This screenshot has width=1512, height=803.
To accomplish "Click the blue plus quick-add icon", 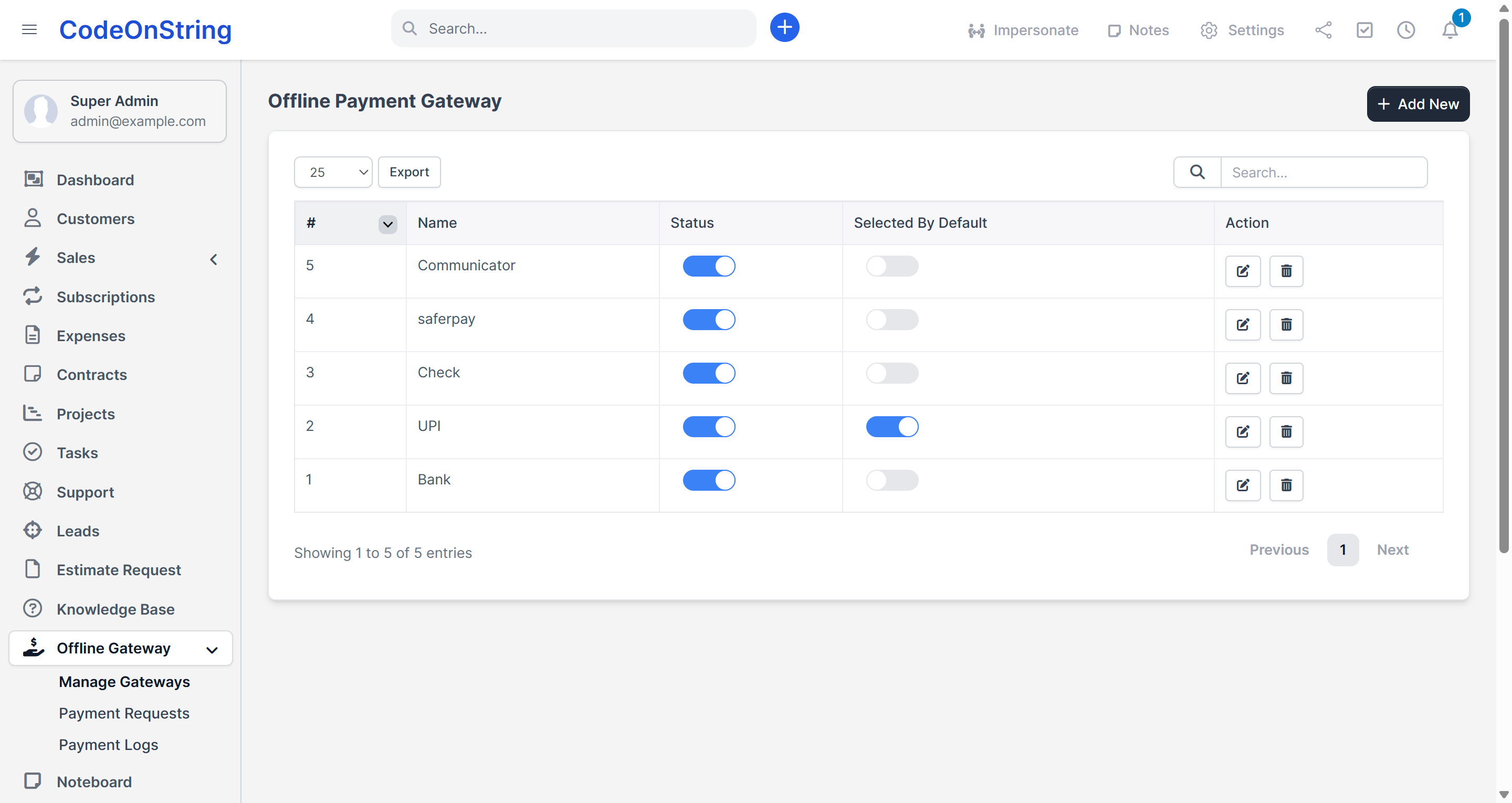I will (x=784, y=28).
